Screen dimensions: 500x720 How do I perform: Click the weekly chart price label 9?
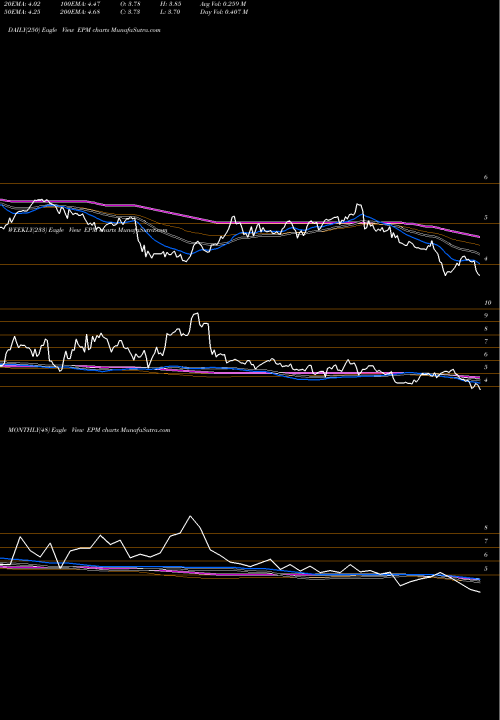[x=486, y=316]
